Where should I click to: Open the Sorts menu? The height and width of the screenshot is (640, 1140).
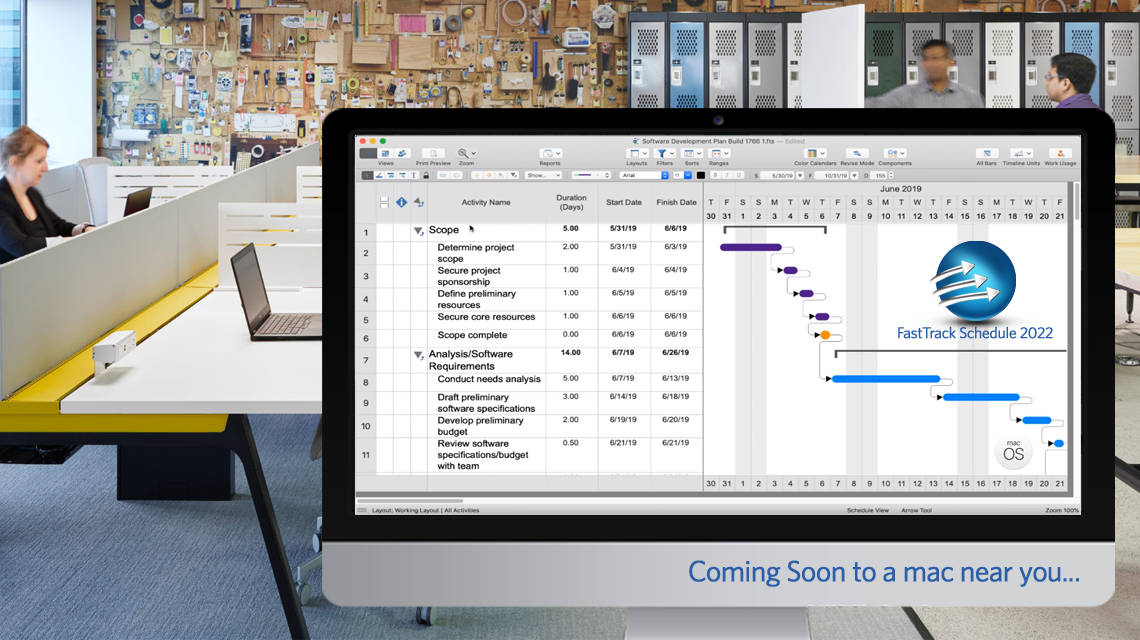[x=689, y=153]
